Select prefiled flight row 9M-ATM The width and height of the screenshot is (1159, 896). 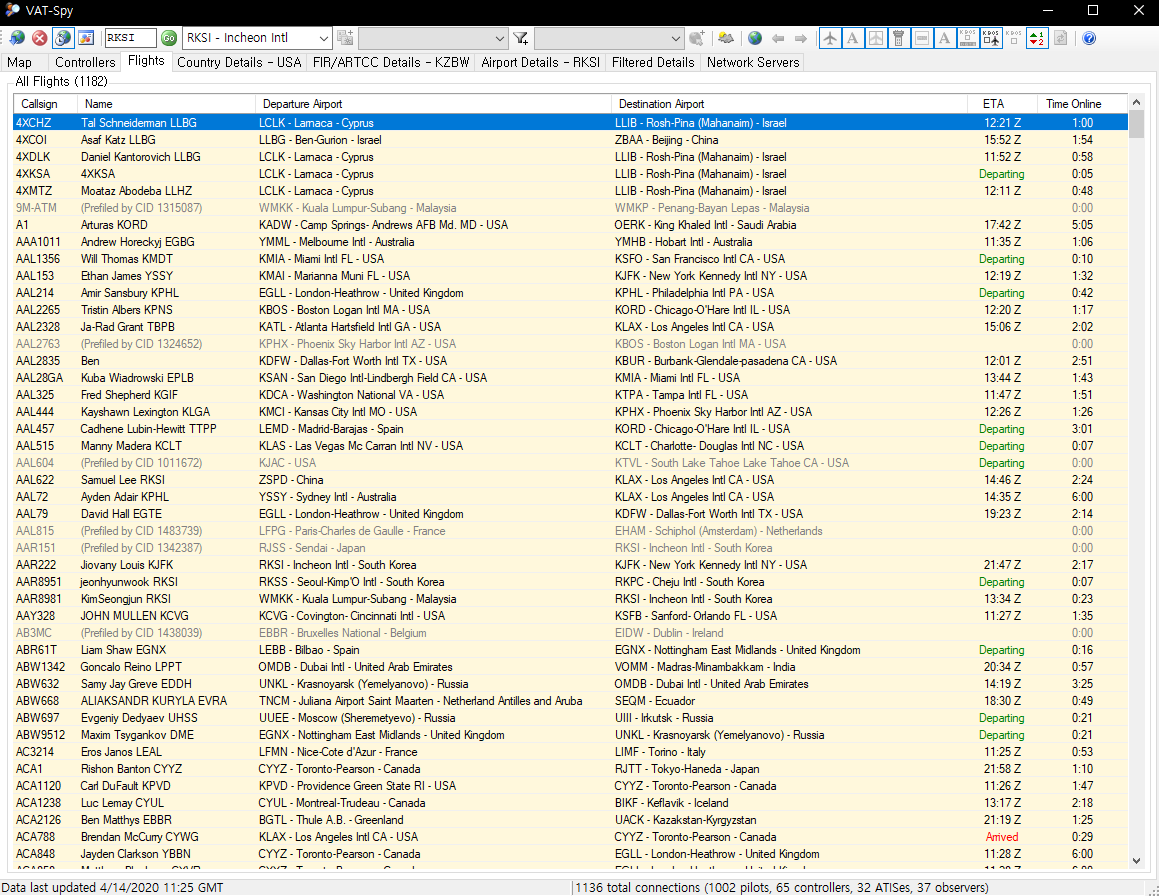point(571,208)
